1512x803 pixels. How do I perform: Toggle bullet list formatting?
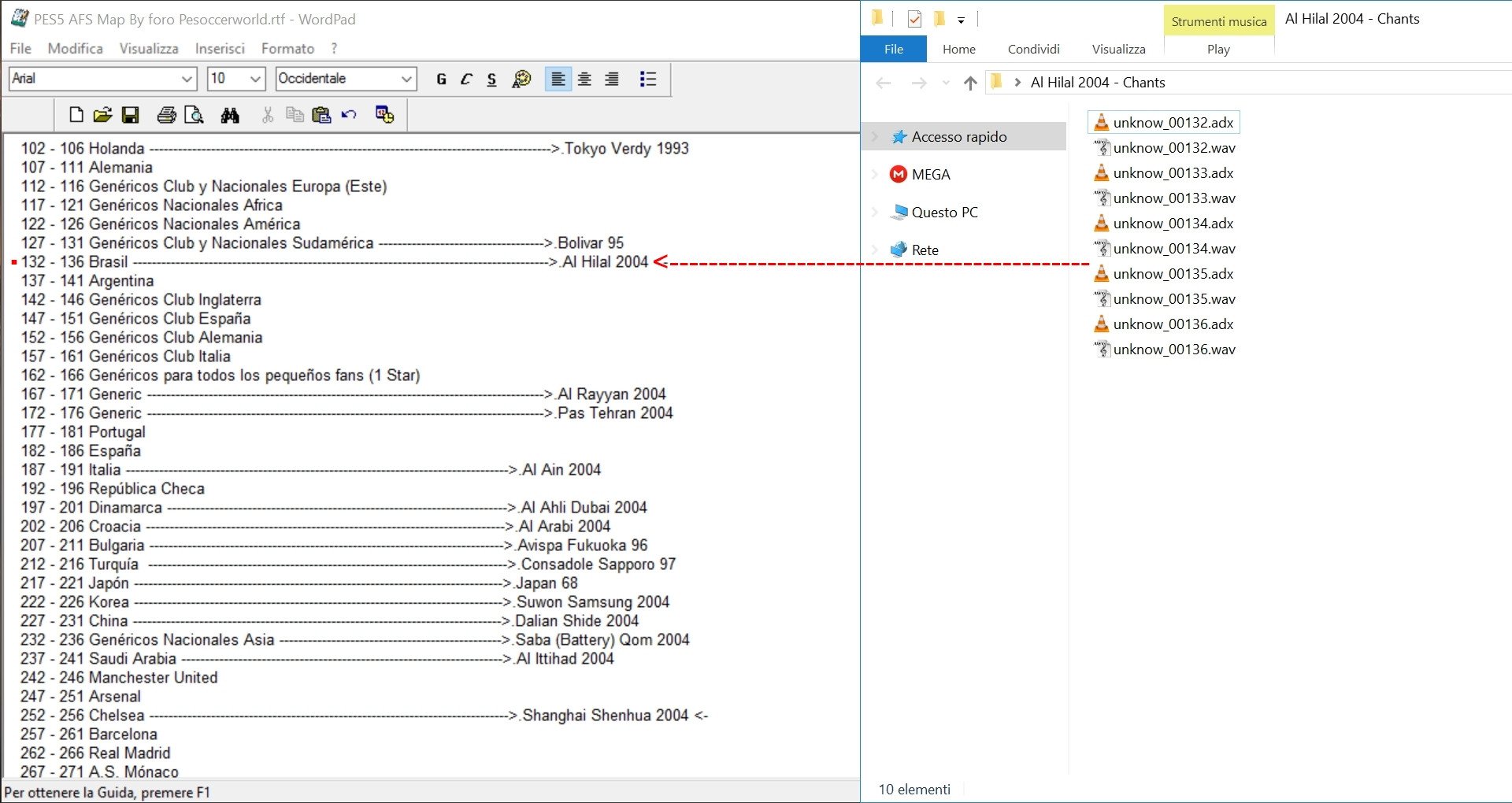click(648, 79)
